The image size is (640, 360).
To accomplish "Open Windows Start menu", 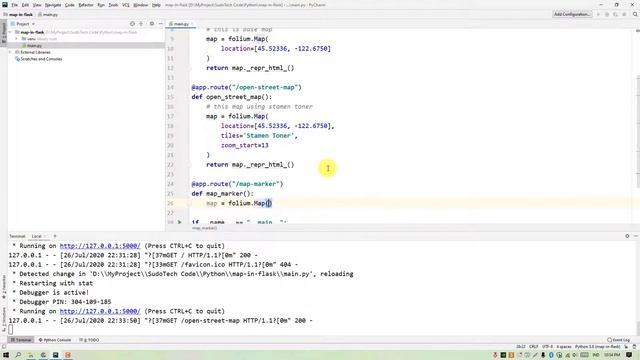I will [6, 355].
